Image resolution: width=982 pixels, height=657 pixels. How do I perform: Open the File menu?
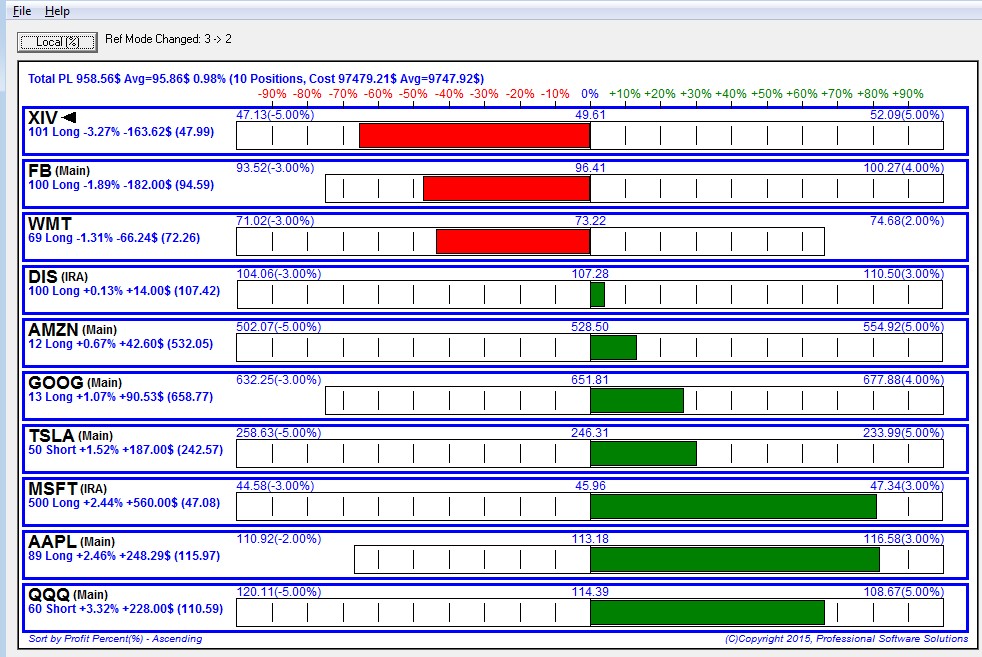(x=22, y=11)
